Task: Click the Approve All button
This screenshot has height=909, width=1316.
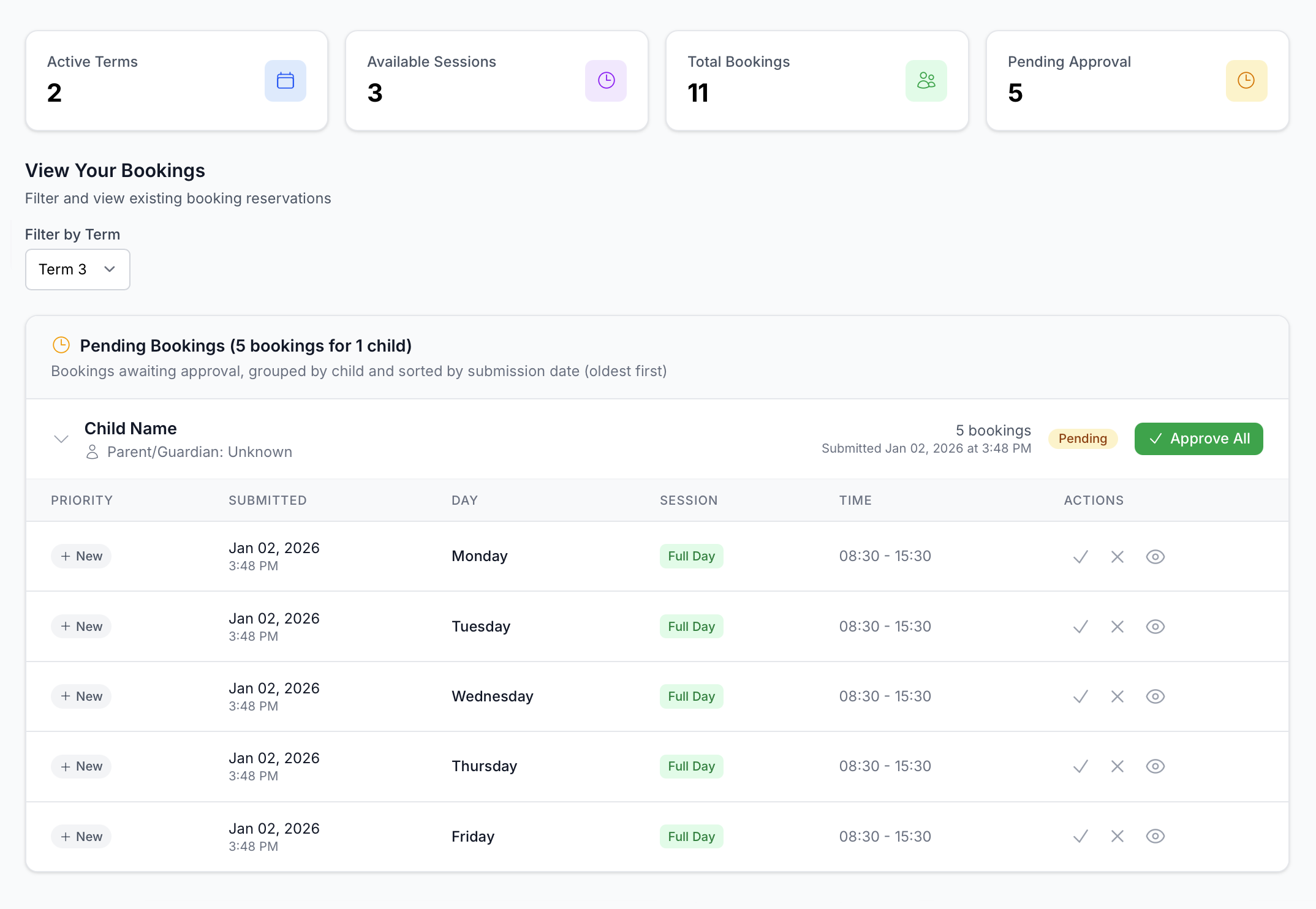Action: point(1198,439)
